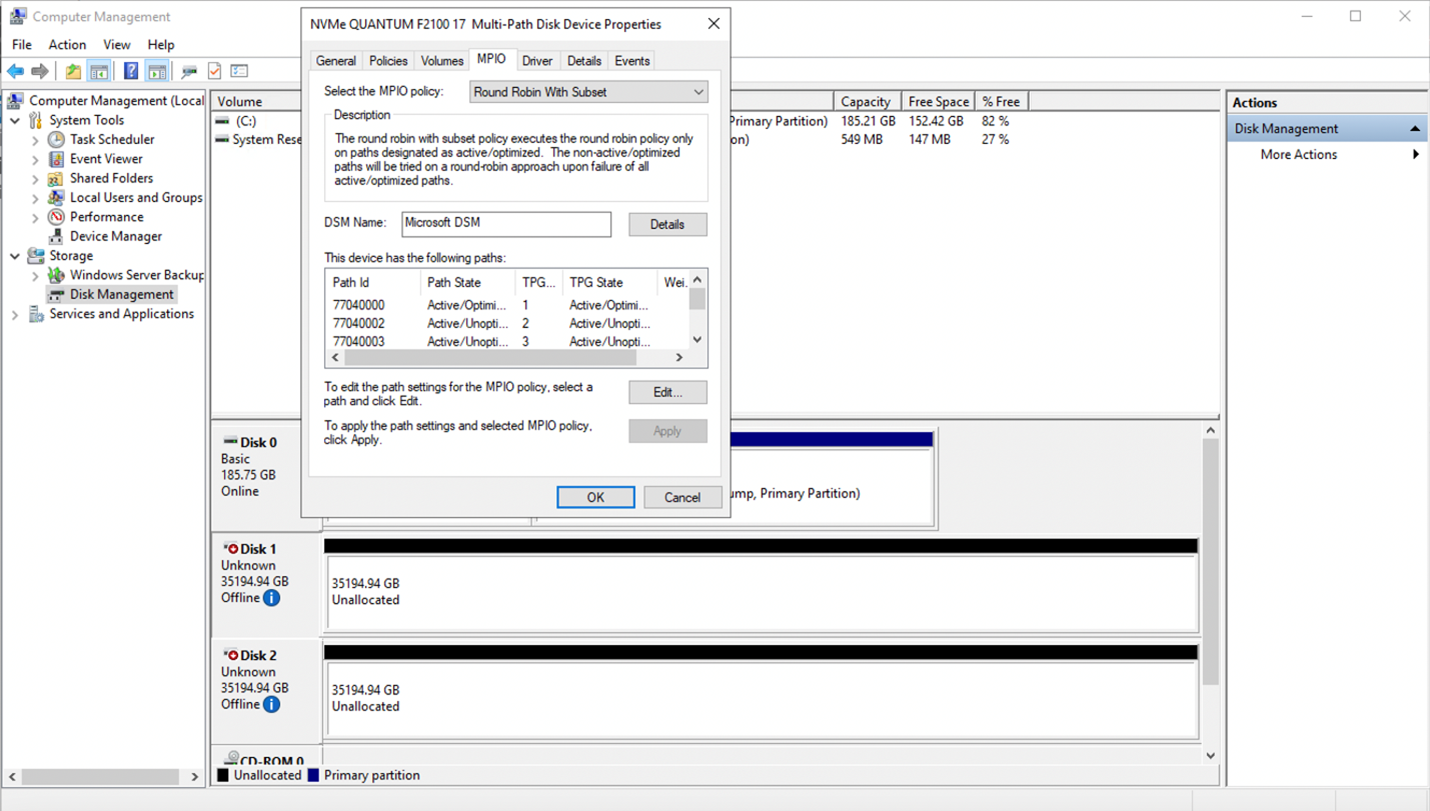This screenshot has width=1430, height=811.
Task: Collapse the Disk Management actions section
Action: point(1415,129)
